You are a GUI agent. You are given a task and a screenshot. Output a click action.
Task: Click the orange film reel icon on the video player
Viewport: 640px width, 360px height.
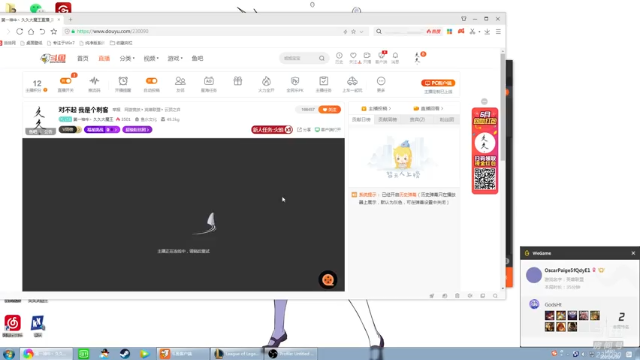[328, 280]
